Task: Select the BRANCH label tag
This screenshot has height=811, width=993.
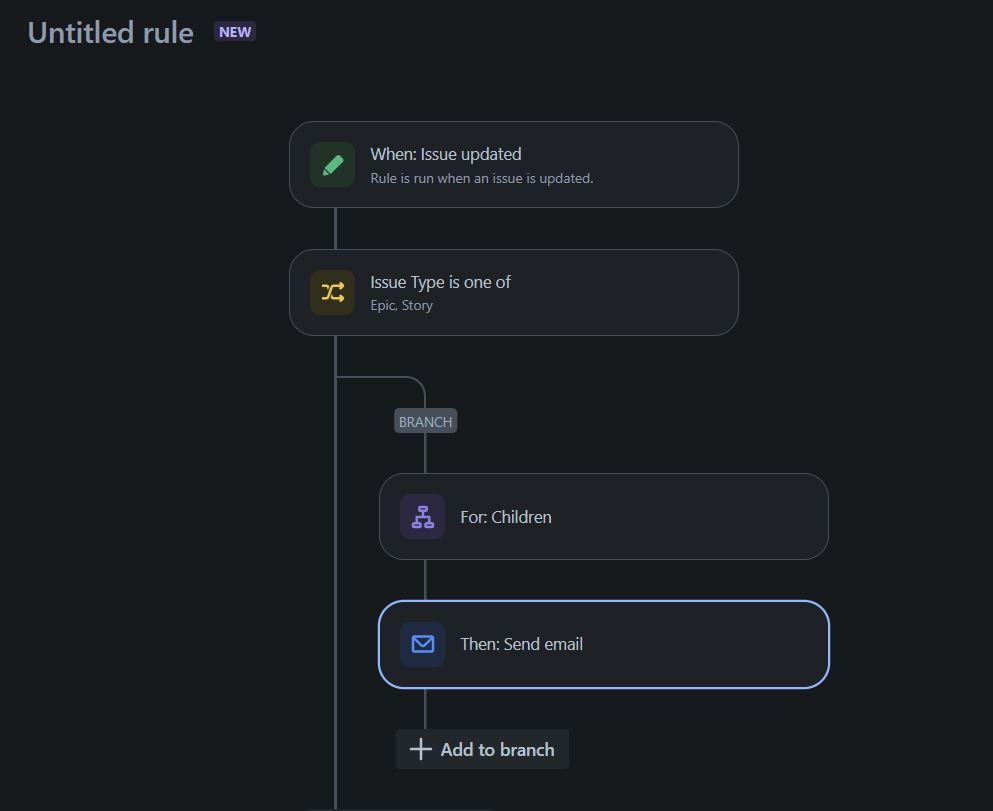Action: coord(426,421)
